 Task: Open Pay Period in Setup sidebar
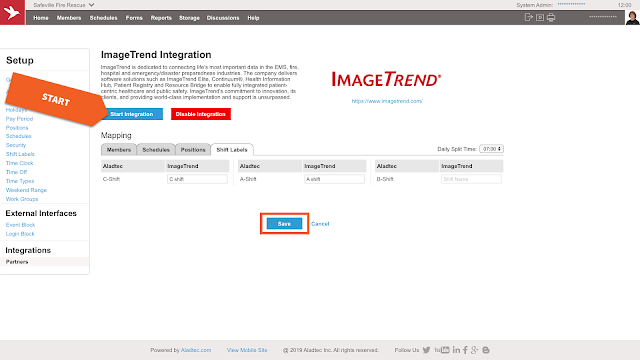point(19,119)
